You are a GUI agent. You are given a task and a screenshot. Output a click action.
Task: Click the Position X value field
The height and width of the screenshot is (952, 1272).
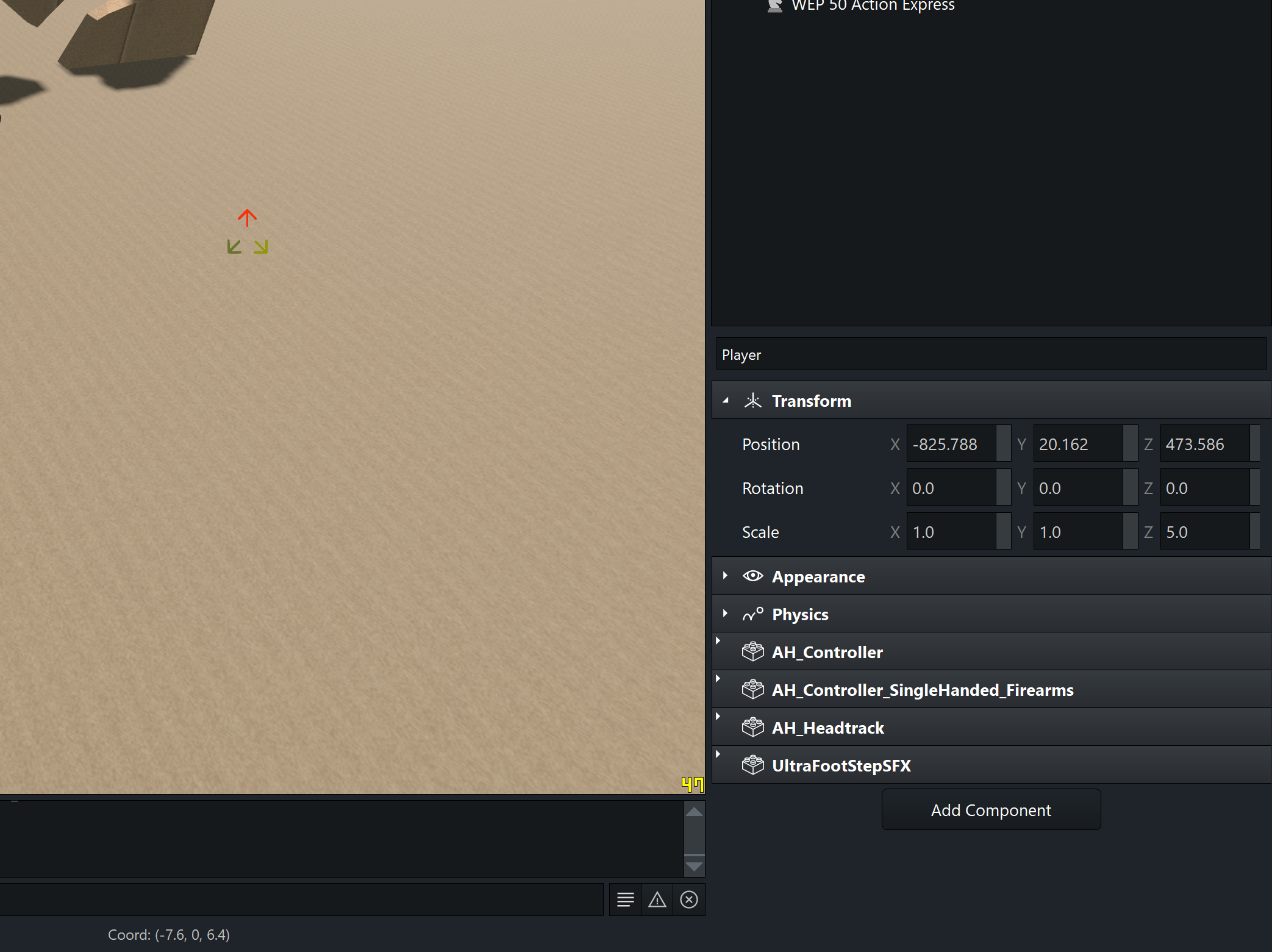point(951,444)
